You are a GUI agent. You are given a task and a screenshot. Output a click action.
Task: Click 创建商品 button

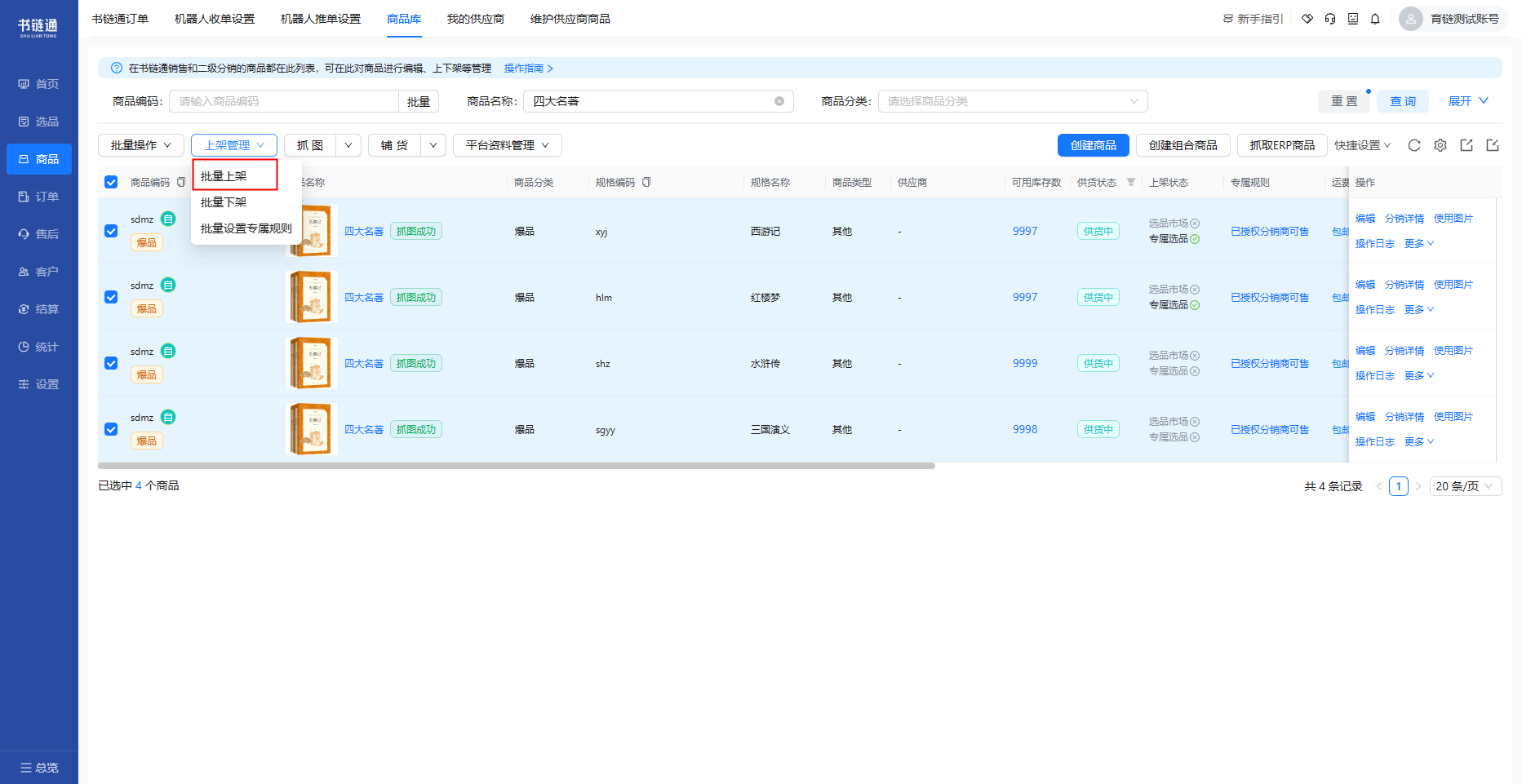(1094, 145)
